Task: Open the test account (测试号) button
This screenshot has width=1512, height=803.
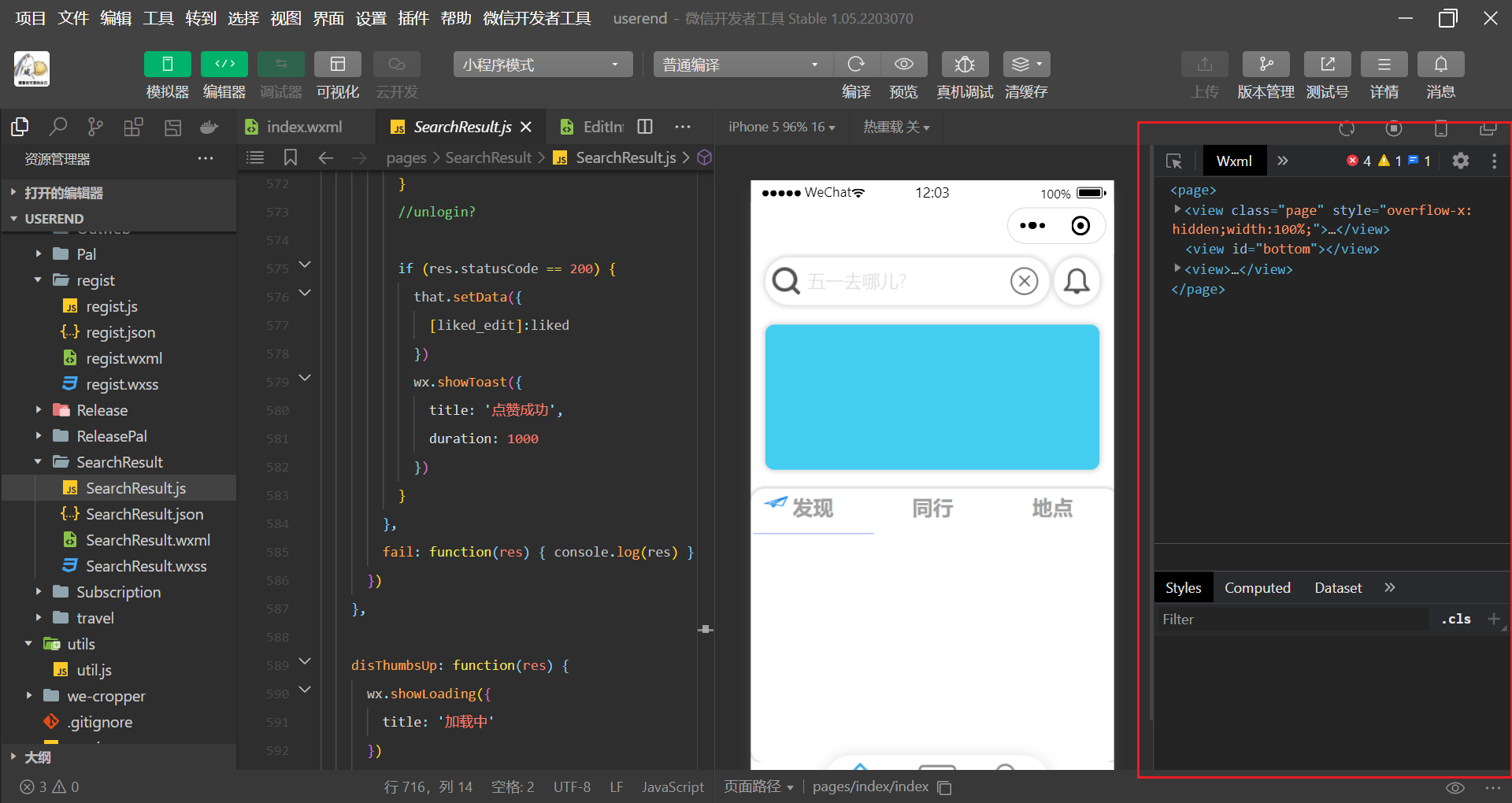Action: coord(1327,65)
